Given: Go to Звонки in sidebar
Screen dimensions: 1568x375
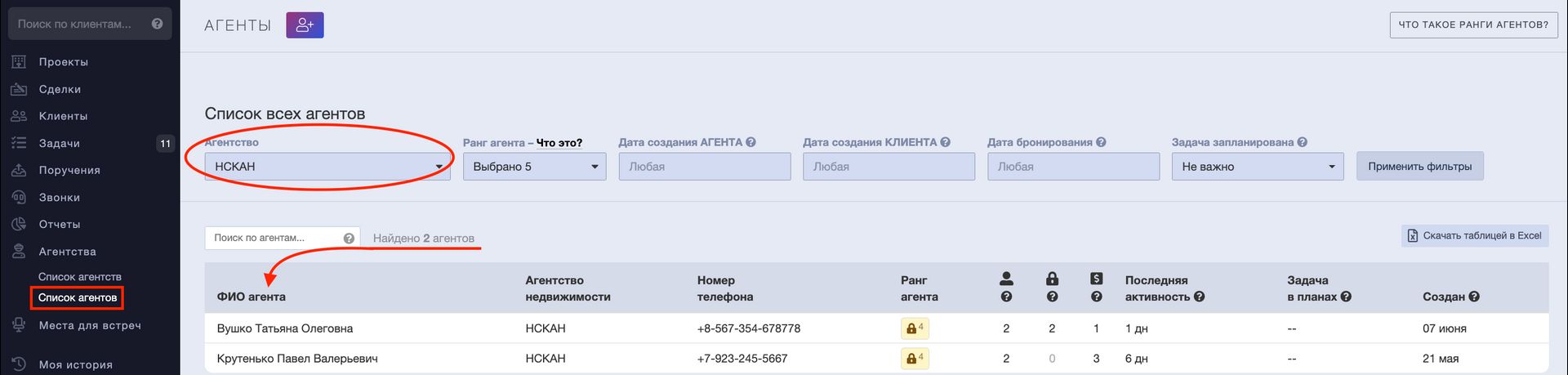Looking at the screenshot, I should (59, 197).
